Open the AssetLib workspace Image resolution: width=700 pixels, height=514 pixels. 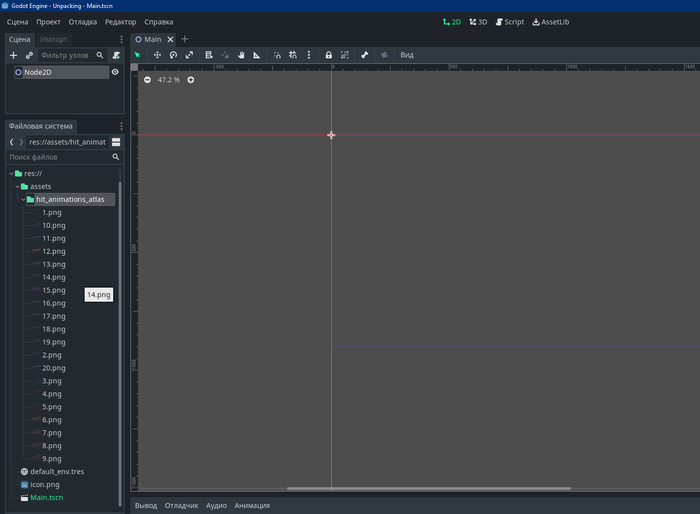click(x=550, y=22)
